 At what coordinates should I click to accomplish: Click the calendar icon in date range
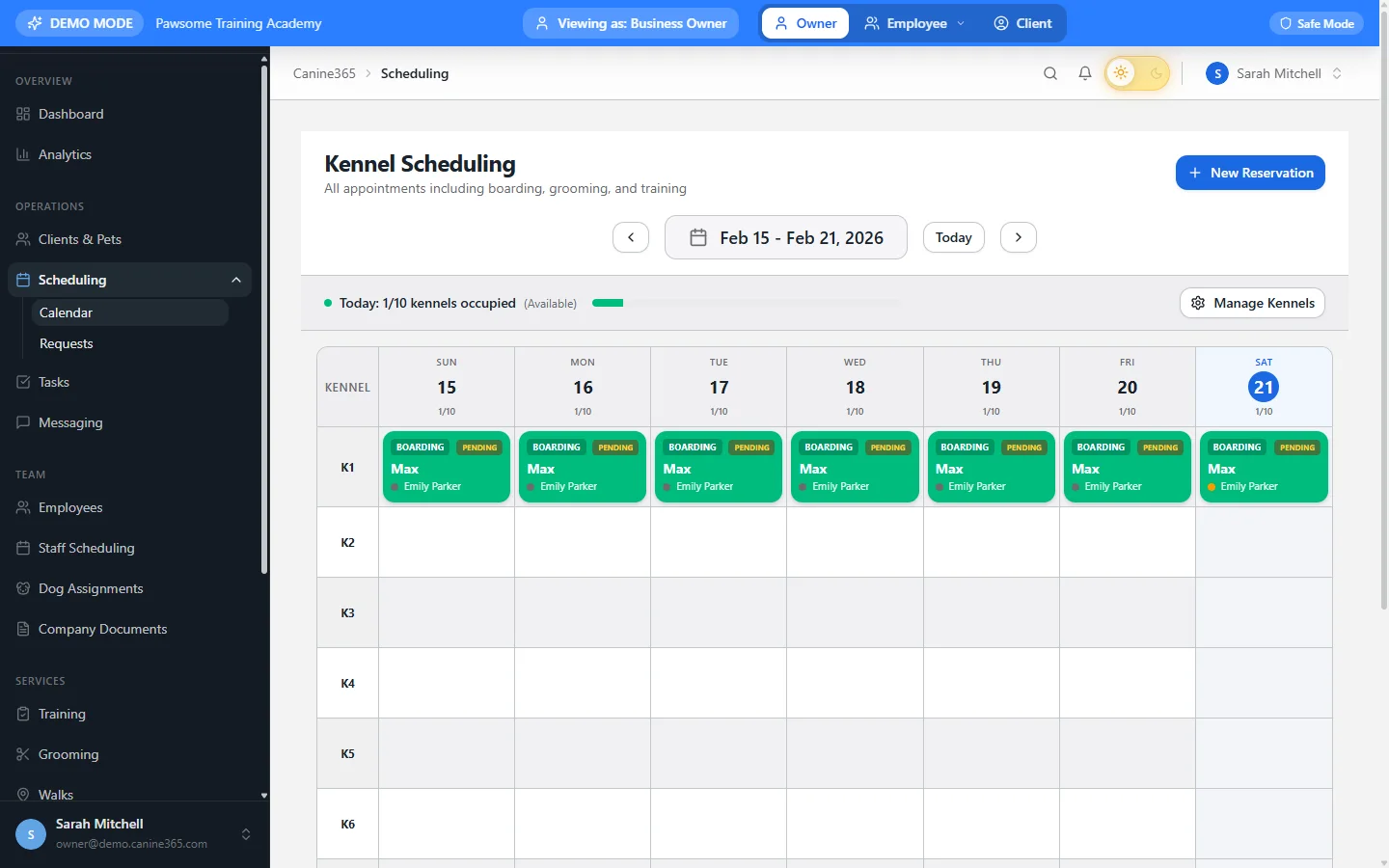point(698,237)
